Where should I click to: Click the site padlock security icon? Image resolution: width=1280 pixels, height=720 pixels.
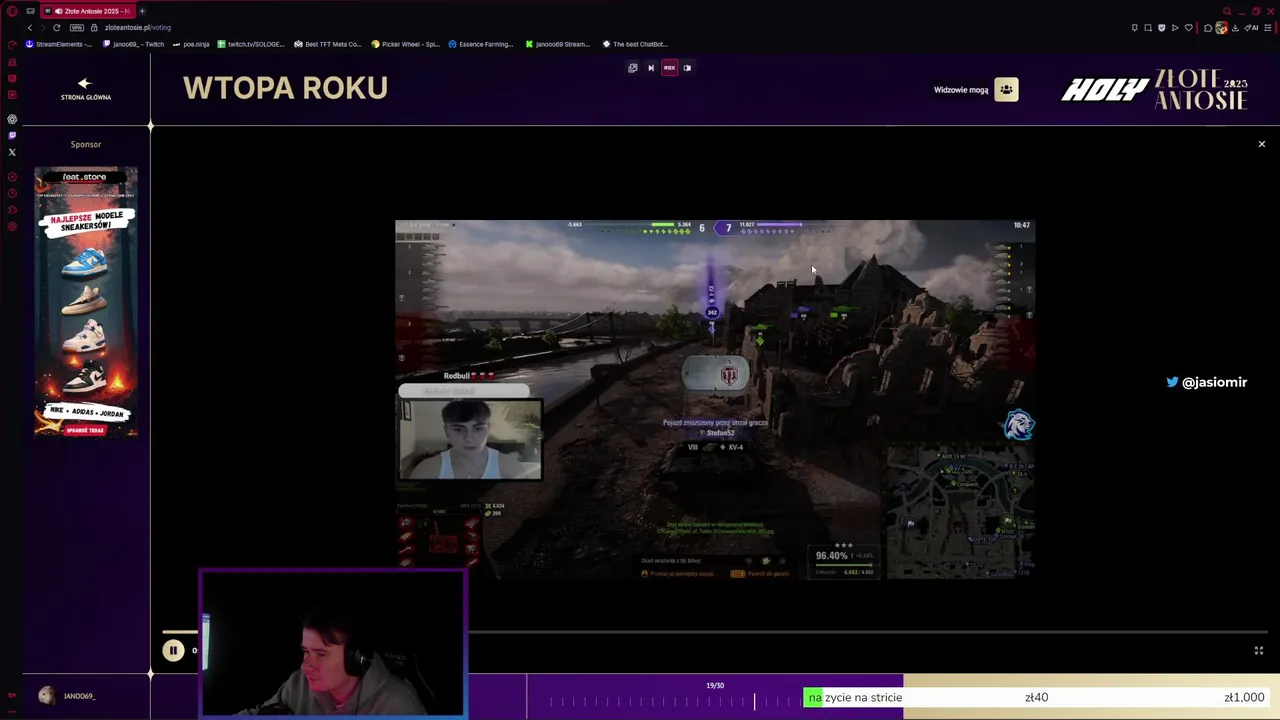[96, 27]
